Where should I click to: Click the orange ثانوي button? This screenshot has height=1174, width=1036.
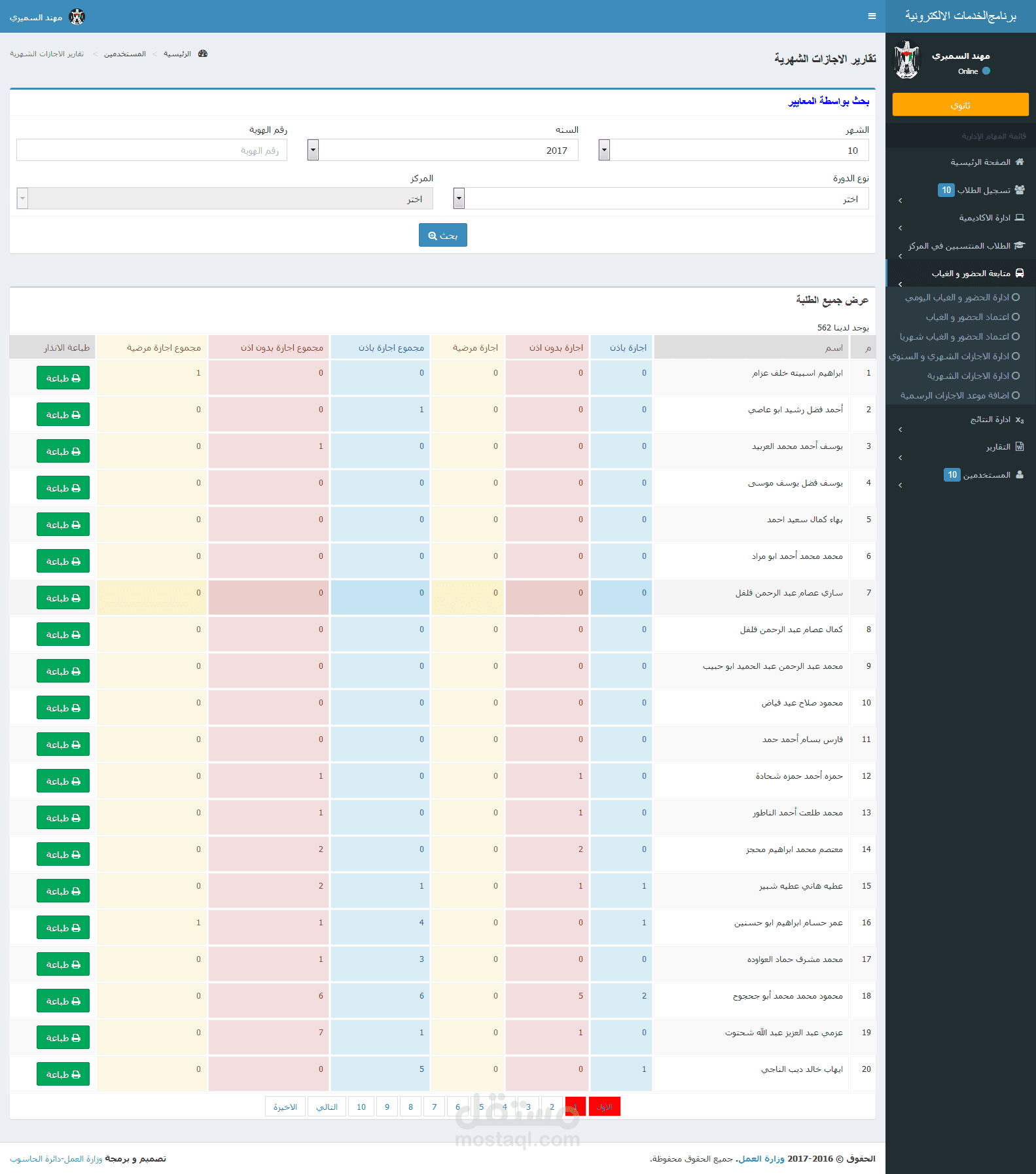point(961,105)
